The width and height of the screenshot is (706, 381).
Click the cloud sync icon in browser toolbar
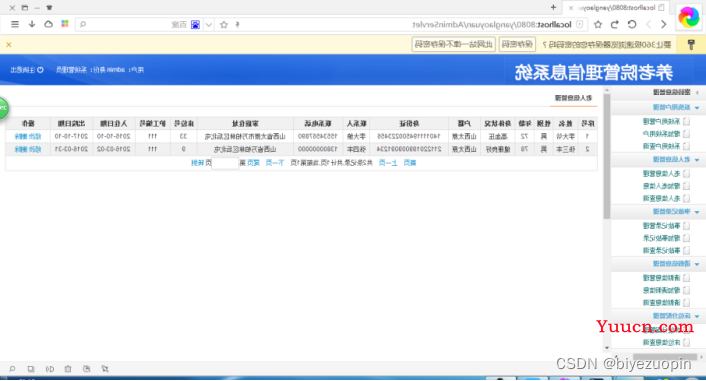pos(48,24)
